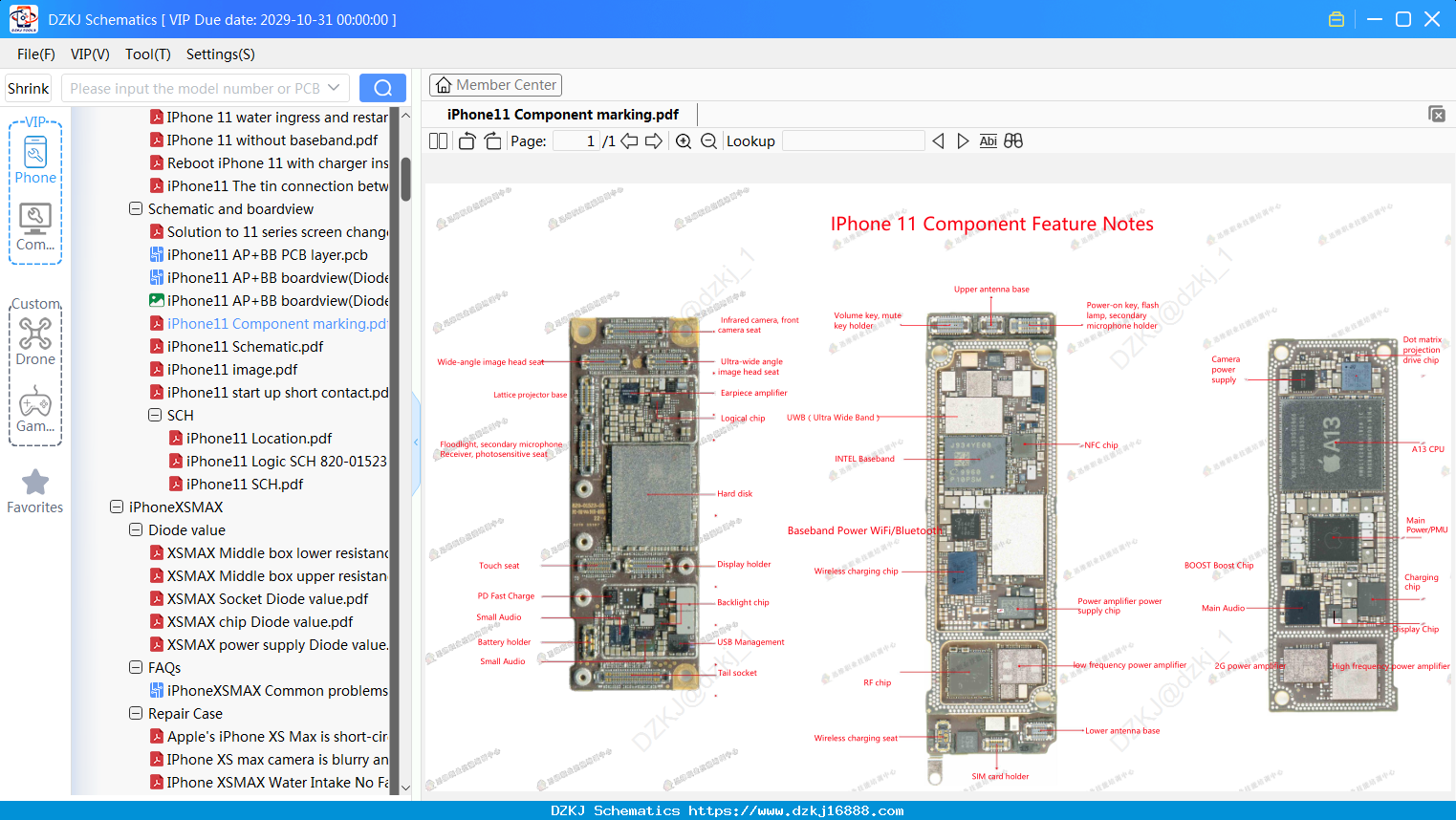Viewport: 1456px width, 820px height.
Task: Open the model number dropdown arrow
Action: [334, 88]
